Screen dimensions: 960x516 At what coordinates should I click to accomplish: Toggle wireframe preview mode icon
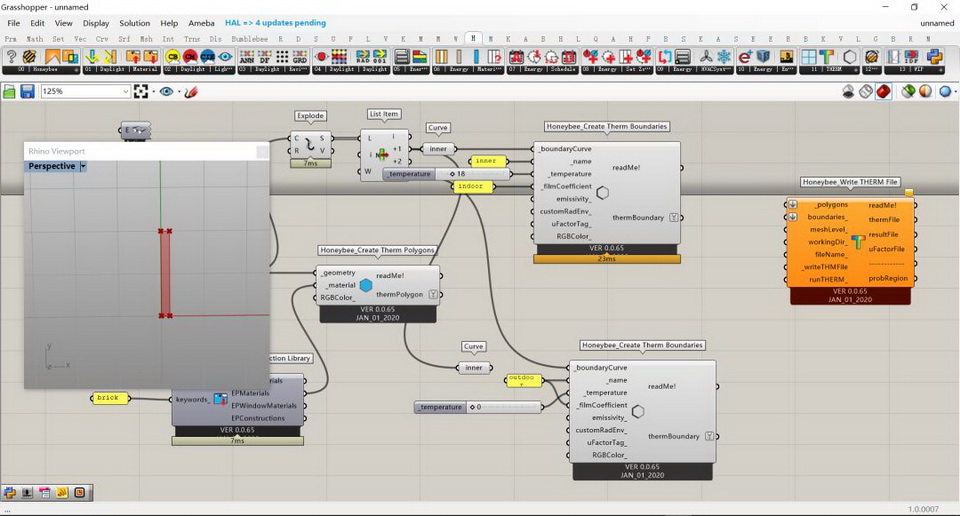point(866,91)
